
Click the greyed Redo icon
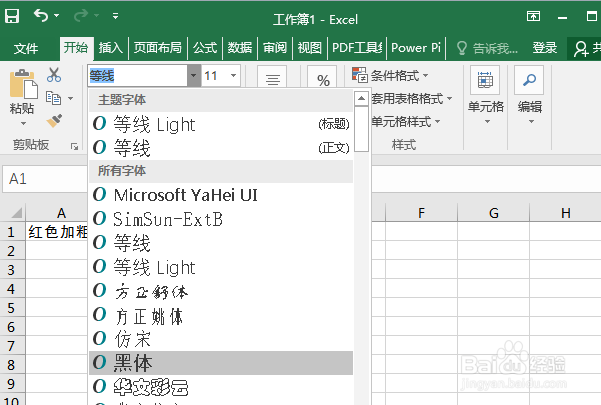point(81,16)
